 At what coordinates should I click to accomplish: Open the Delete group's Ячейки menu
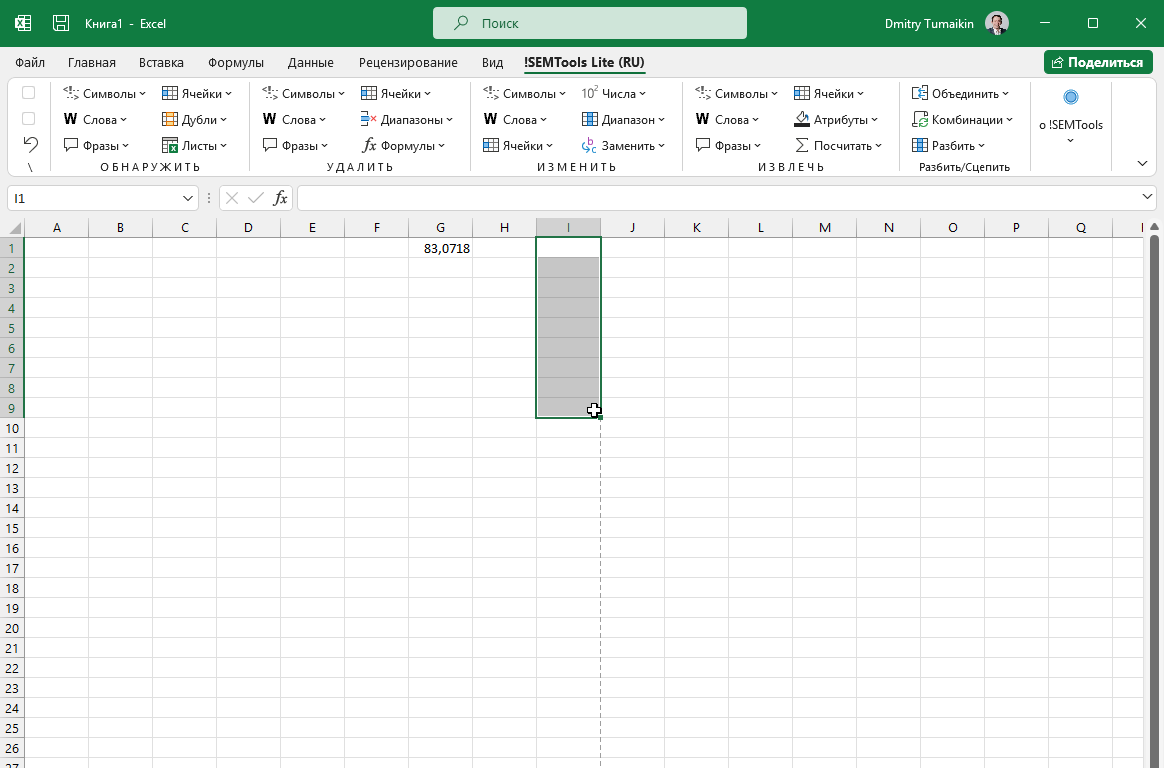pyautogui.click(x=396, y=93)
